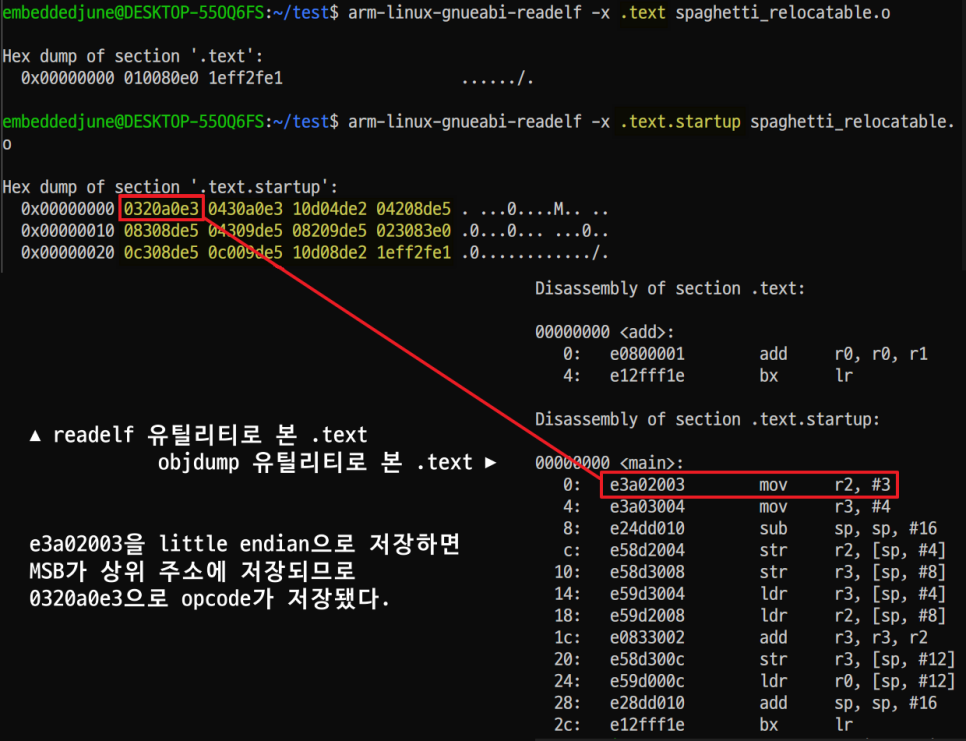Select the highlighted hex value 0320a0e3

click(x=160, y=209)
